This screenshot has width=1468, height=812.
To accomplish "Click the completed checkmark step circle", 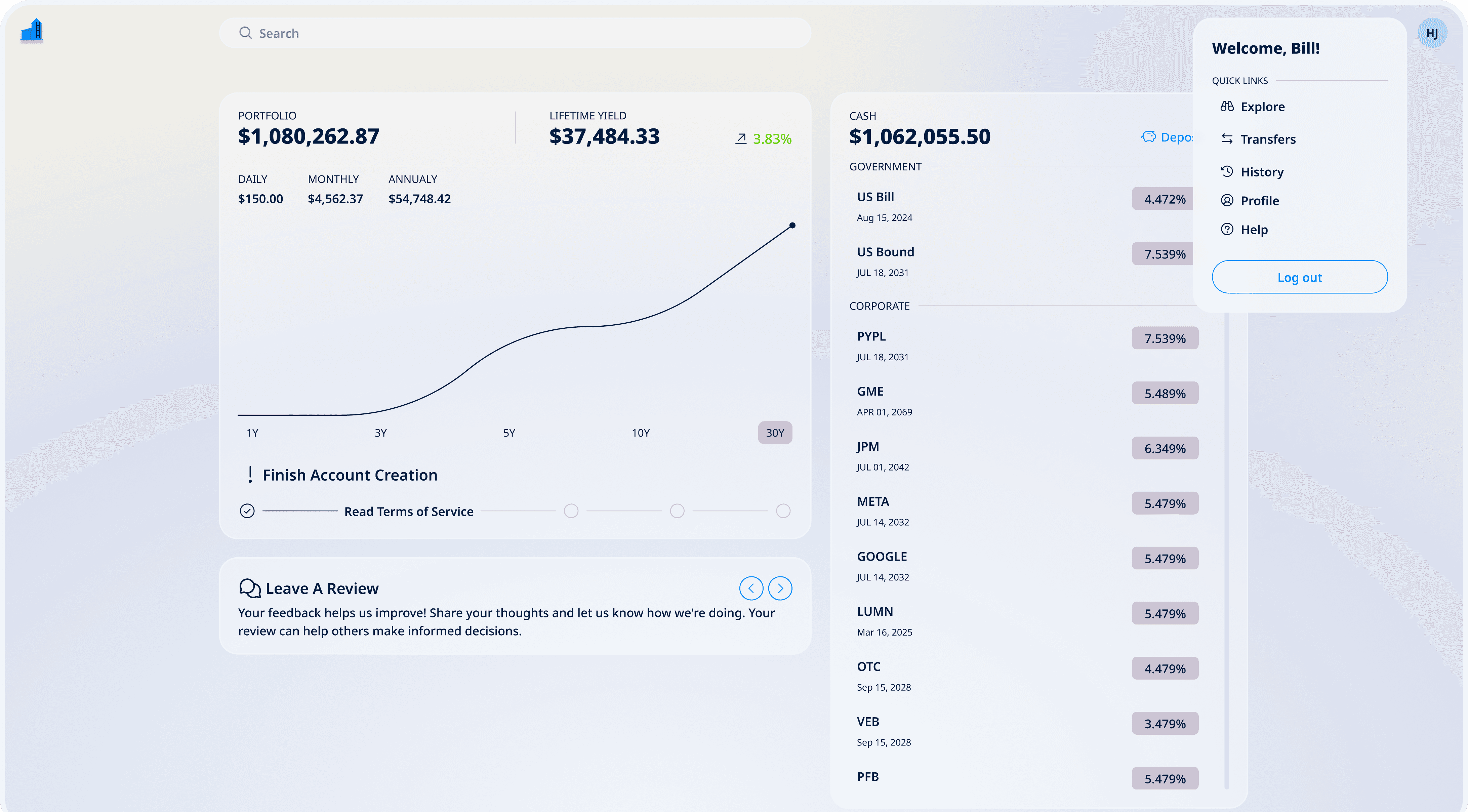I will pos(247,511).
